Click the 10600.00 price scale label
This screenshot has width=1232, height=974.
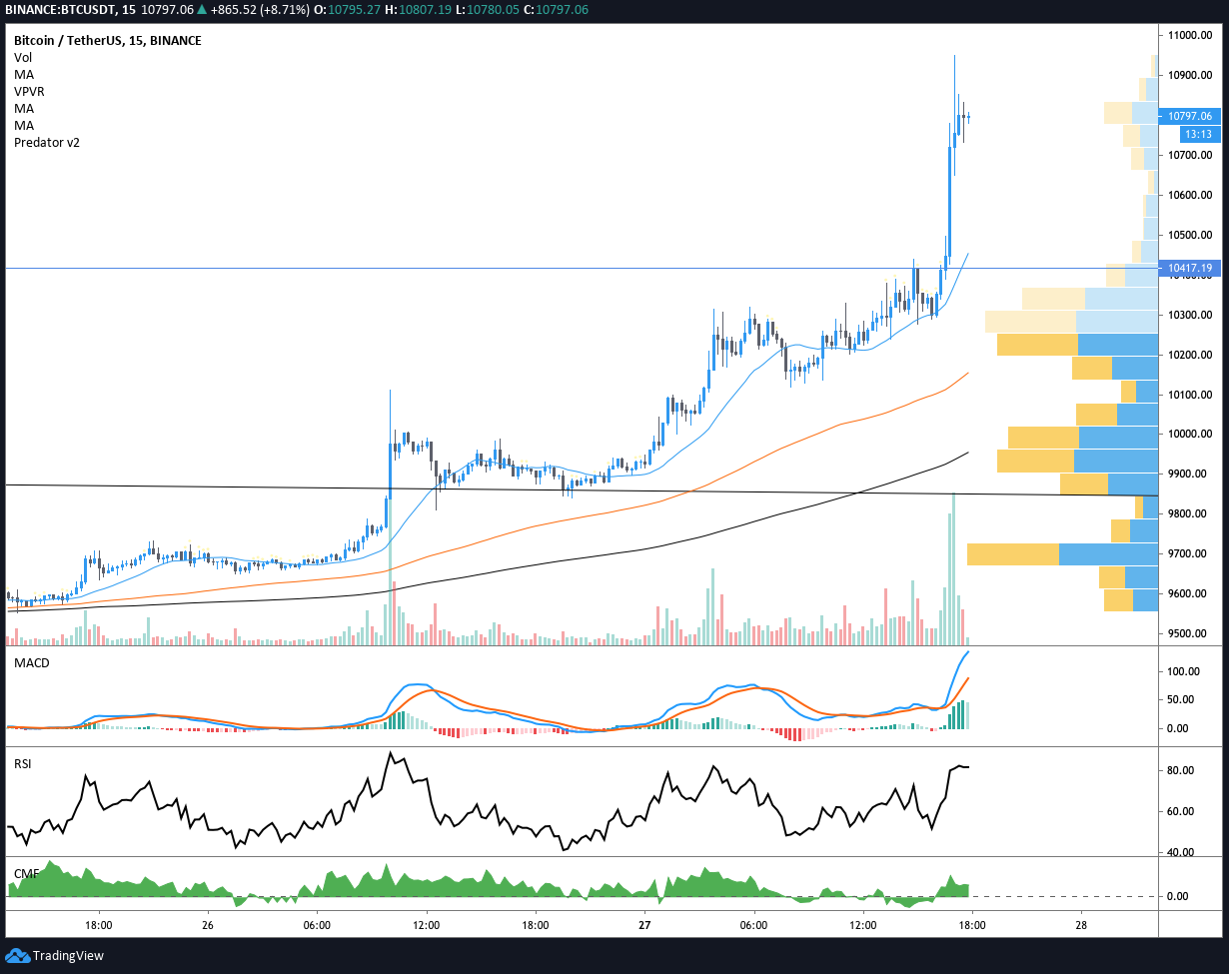click(x=1190, y=195)
